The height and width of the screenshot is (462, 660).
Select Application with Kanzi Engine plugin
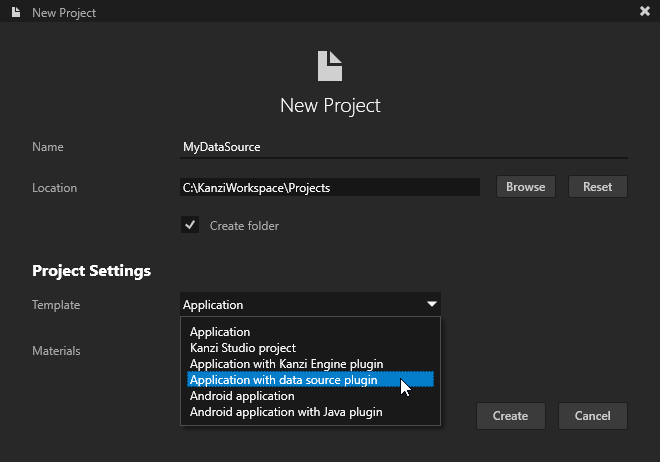tap(286, 363)
